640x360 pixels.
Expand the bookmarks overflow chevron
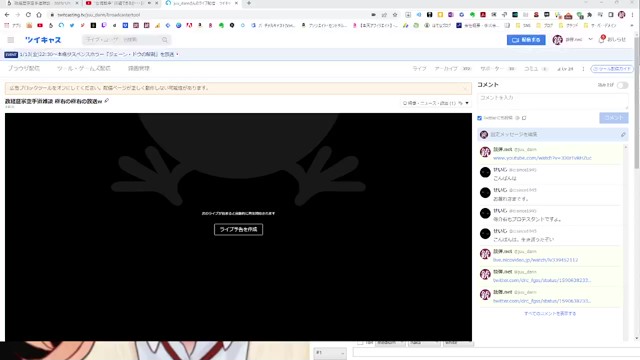tap(632, 25)
